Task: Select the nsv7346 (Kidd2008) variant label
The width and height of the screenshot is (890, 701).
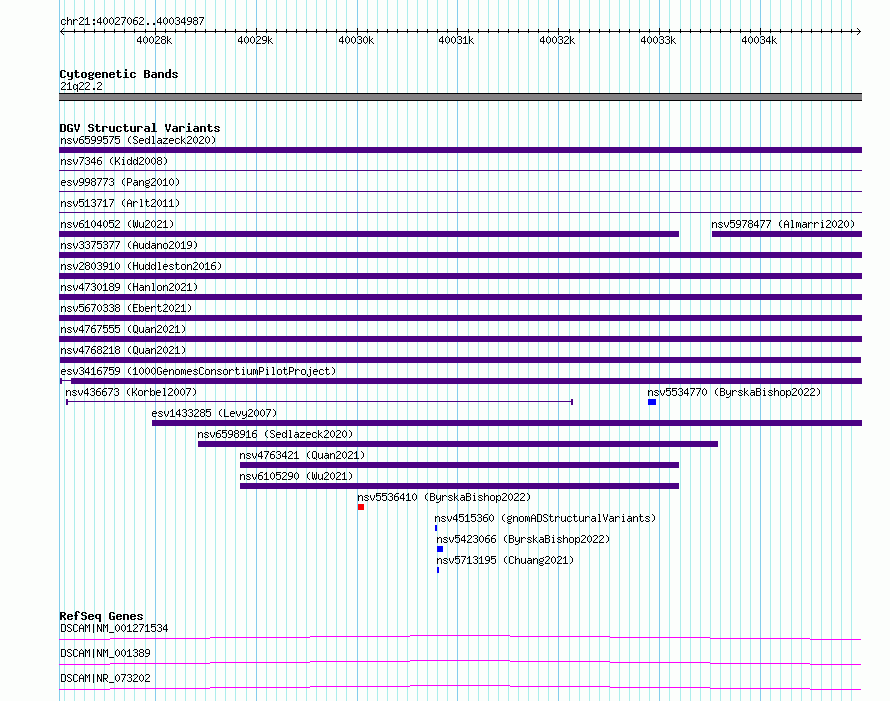Action: click(114, 161)
